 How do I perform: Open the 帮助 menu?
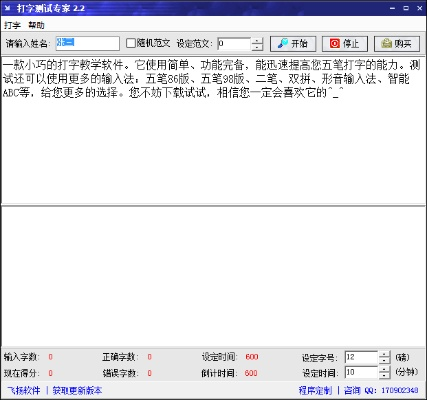(x=36, y=25)
